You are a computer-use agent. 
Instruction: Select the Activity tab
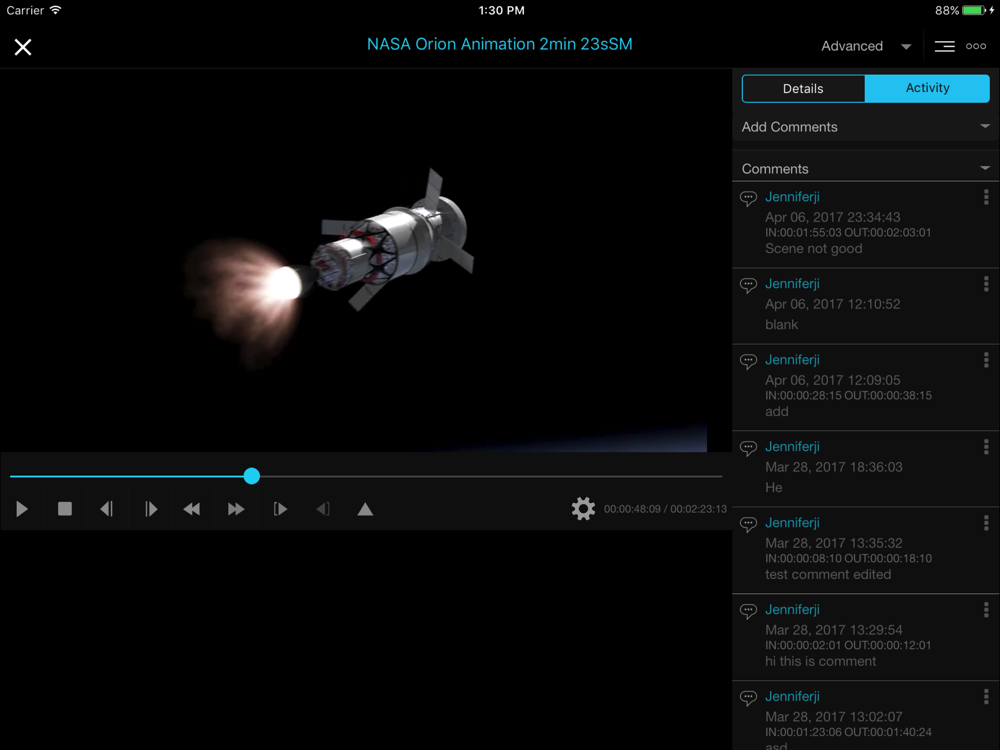[x=927, y=88]
